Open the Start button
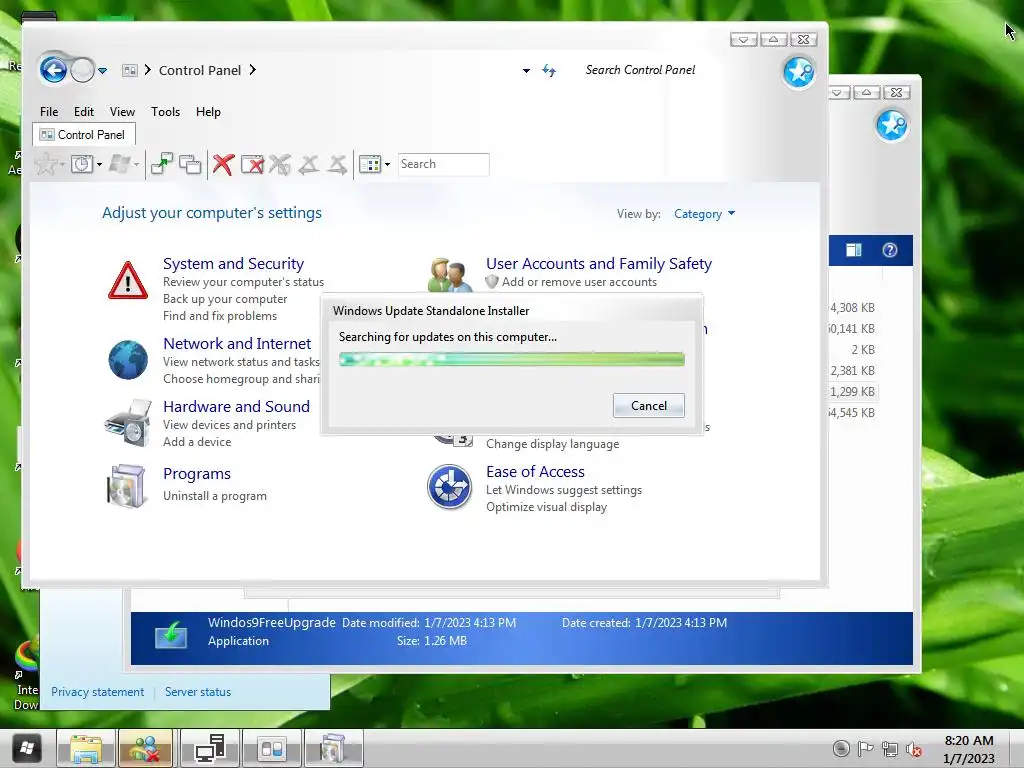This screenshot has height=768, width=1024. [25, 748]
